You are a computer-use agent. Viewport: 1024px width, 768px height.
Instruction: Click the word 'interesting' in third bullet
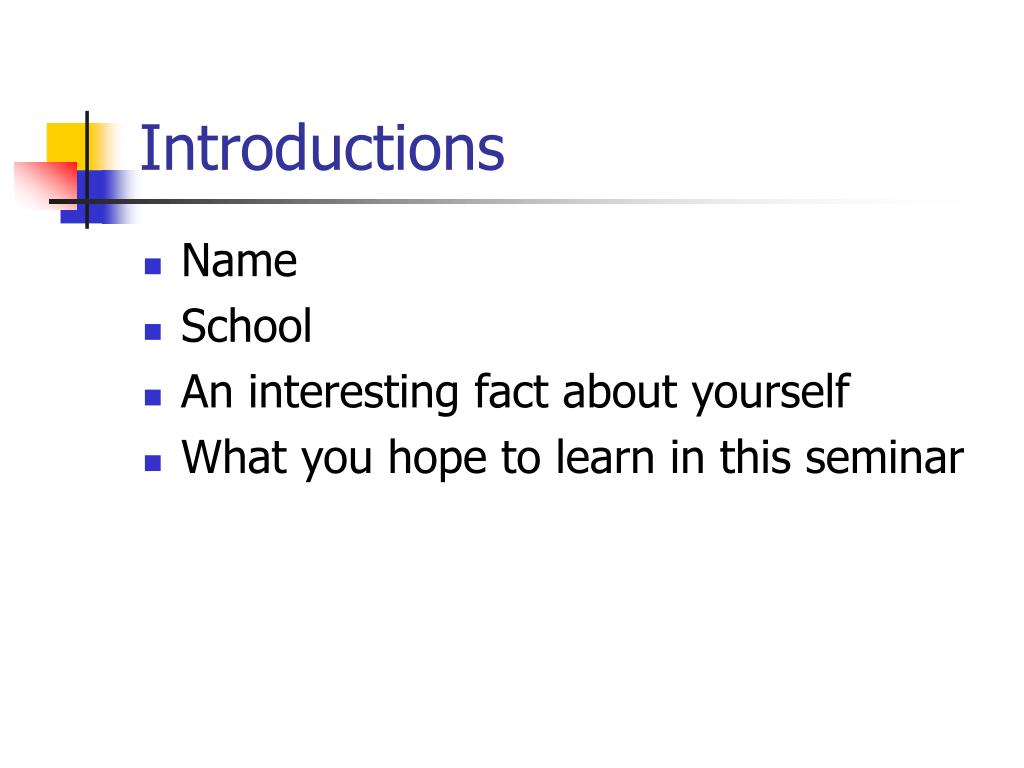pyautogui.click(x=353, y=393)
